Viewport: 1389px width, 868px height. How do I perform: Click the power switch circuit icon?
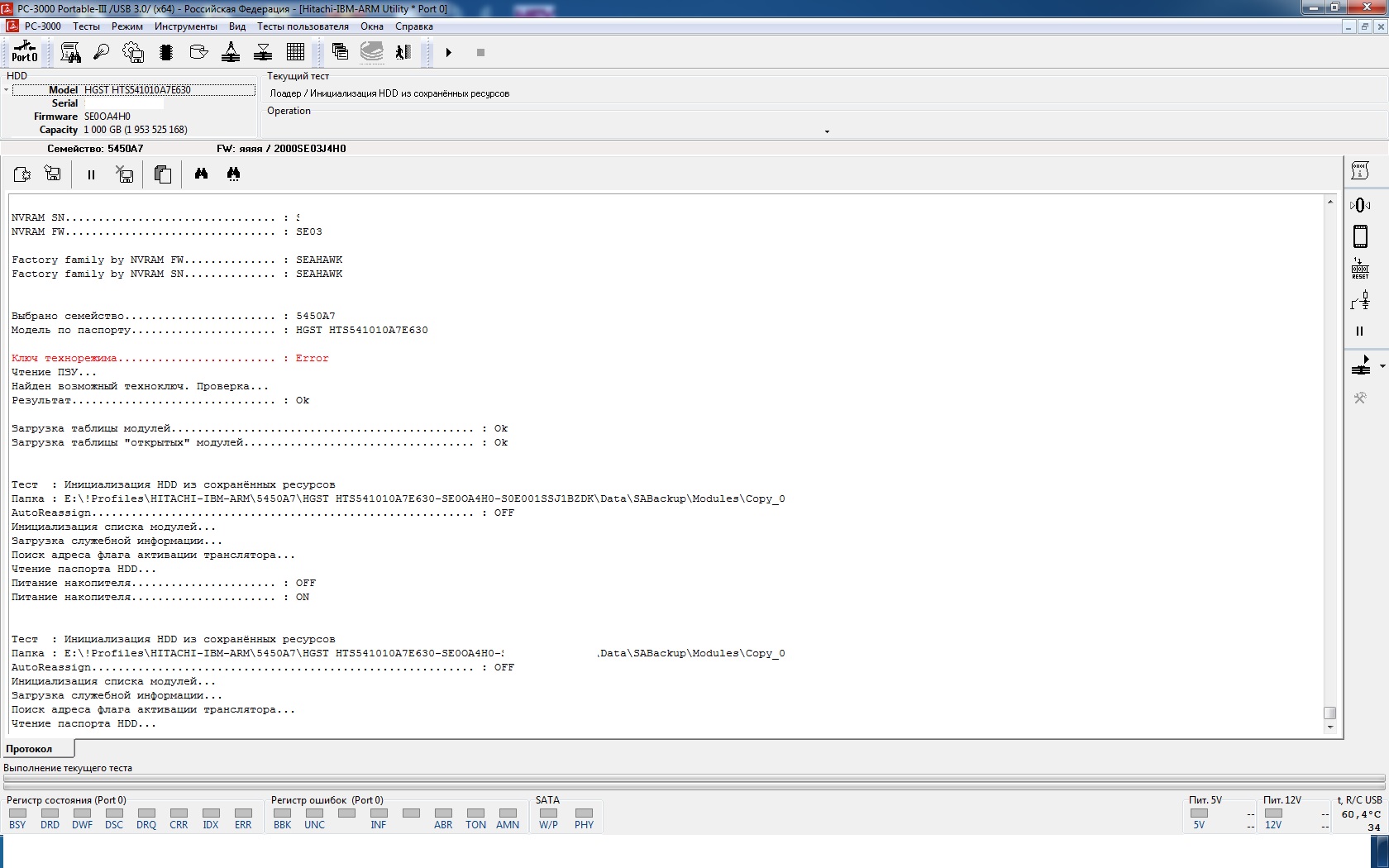coord(1360,301)
